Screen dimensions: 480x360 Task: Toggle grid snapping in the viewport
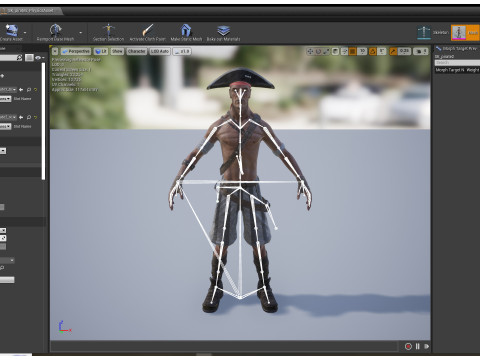click(352, 51)
